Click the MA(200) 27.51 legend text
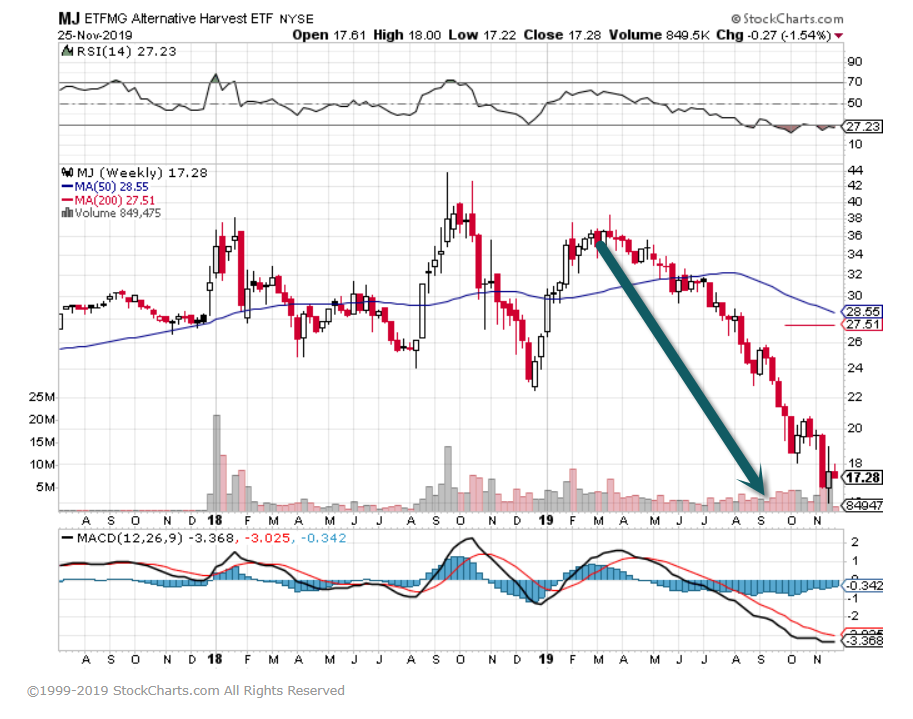The image size is (913, 719). [115, 200]
